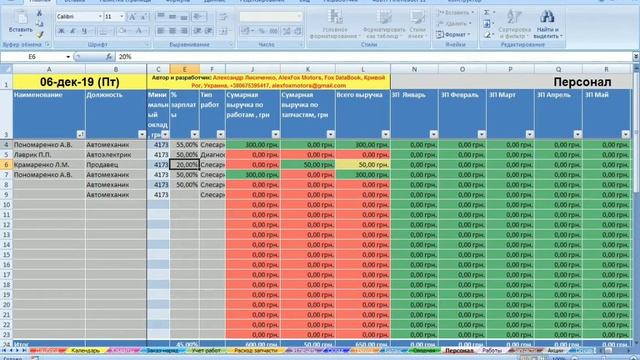Open filter dropdown for Всего выручка column
This screenshot has height=360, width=640.
[385, 134]
